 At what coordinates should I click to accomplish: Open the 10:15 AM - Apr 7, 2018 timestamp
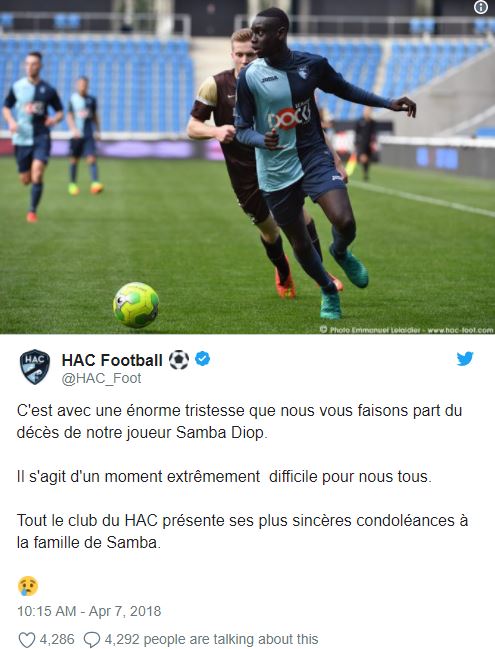pyautogui.click(x=89, y=611)
